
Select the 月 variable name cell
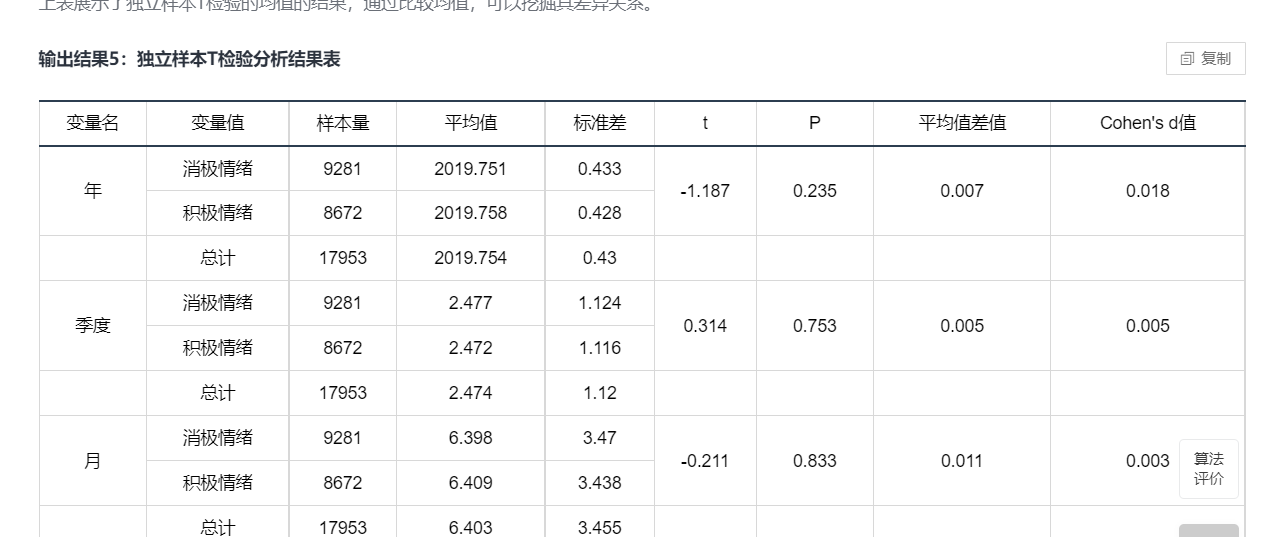(93, 461)
